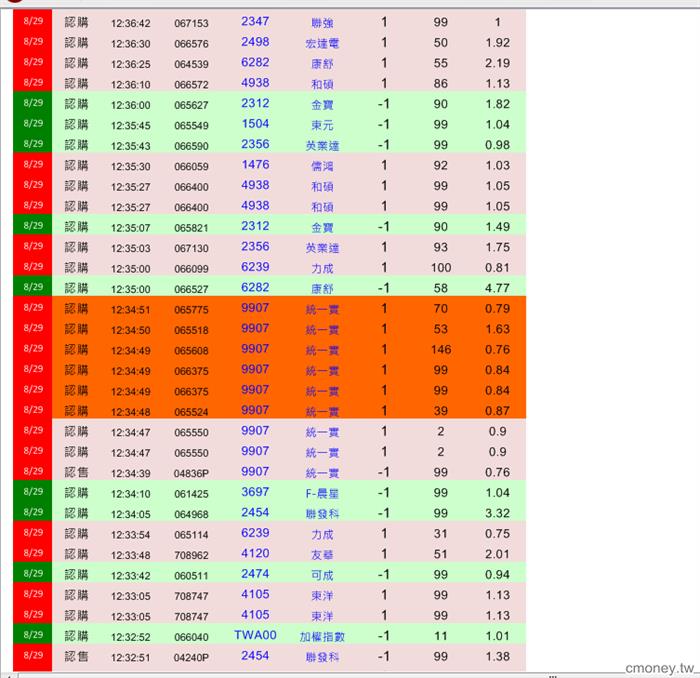Click 8/29 date in the 12:33:42 row
Image resolution: width=700 pixels, height=678 pixels.
[x=33, y=573]
